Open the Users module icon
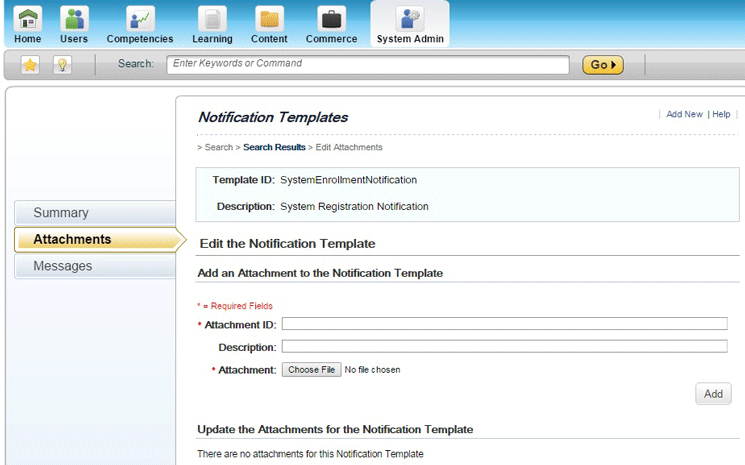The width and height of the screenshot is (745, 465). (x=74, y=19)
